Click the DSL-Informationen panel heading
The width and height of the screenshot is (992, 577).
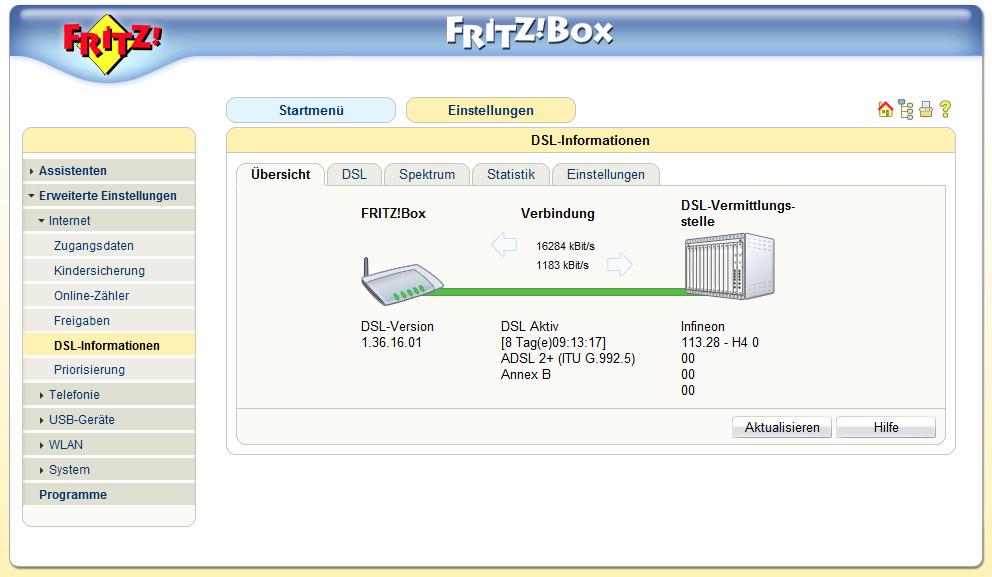click(590, 140)
